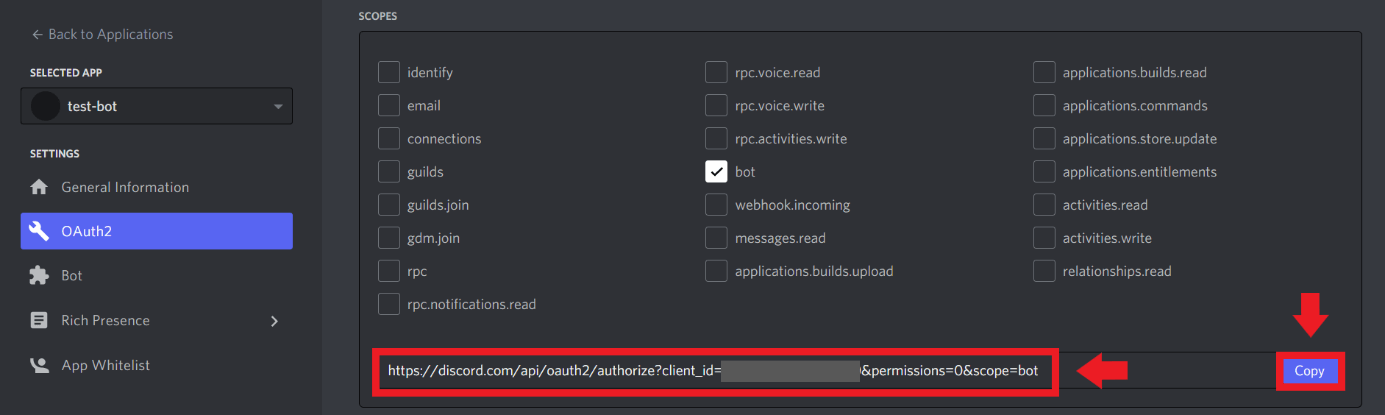Open the General Information settings page
1385x415 pixels.
tap(125, 187)
